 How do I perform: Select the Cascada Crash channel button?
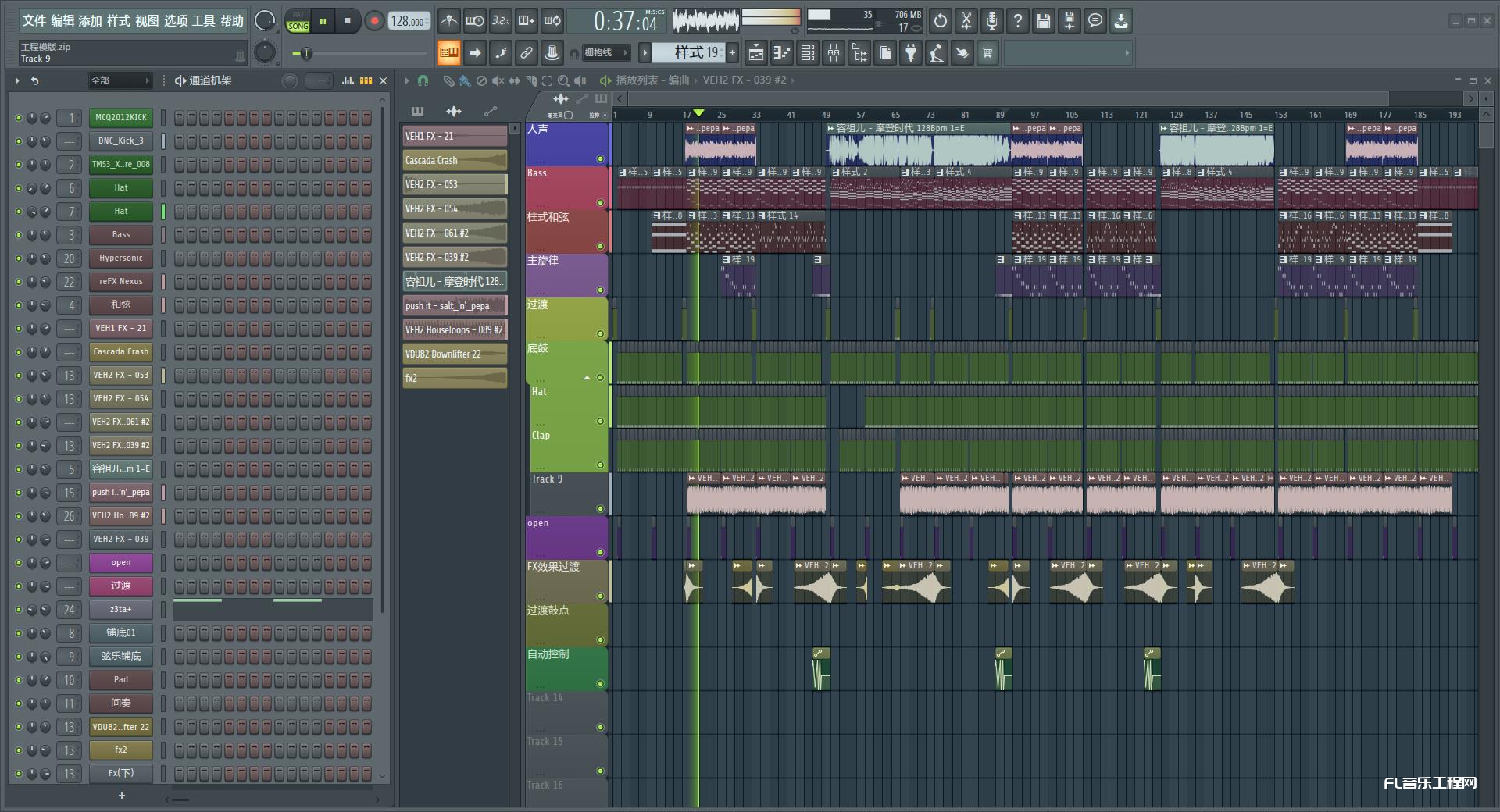(120, 352)
